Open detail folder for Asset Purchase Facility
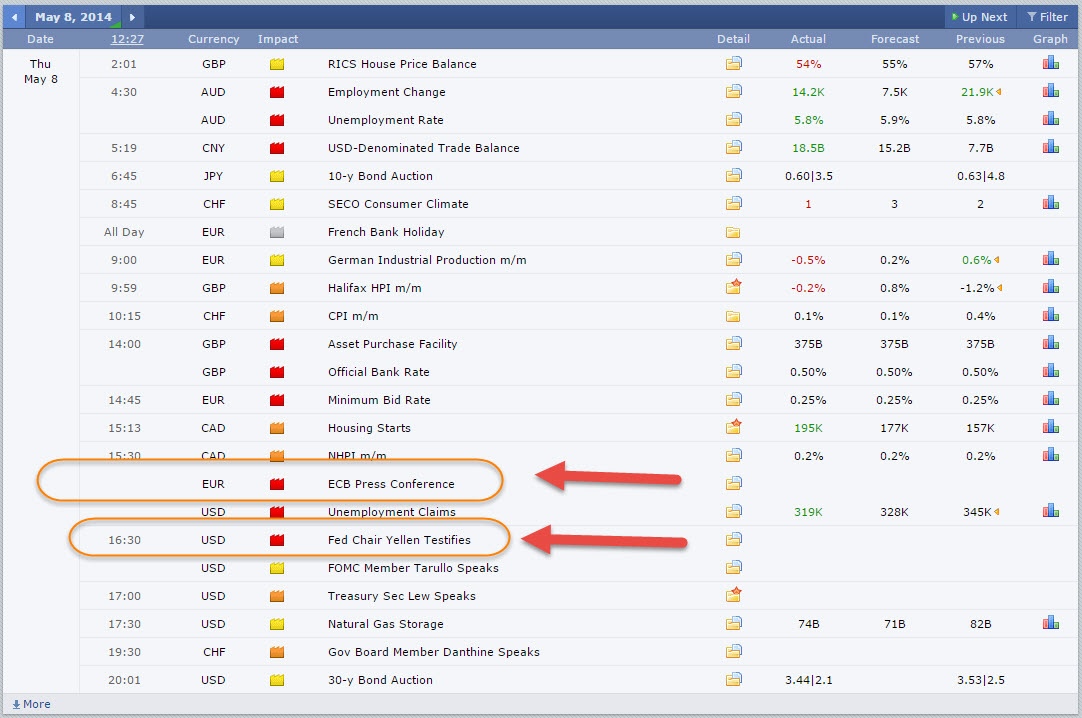The height and width of the screenshot is (718, 1082). (x=734, y=343)
